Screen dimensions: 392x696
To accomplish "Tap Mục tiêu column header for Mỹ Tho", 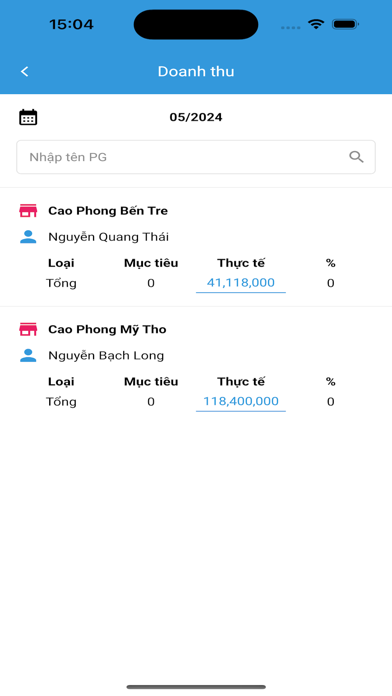I will 151,382.
